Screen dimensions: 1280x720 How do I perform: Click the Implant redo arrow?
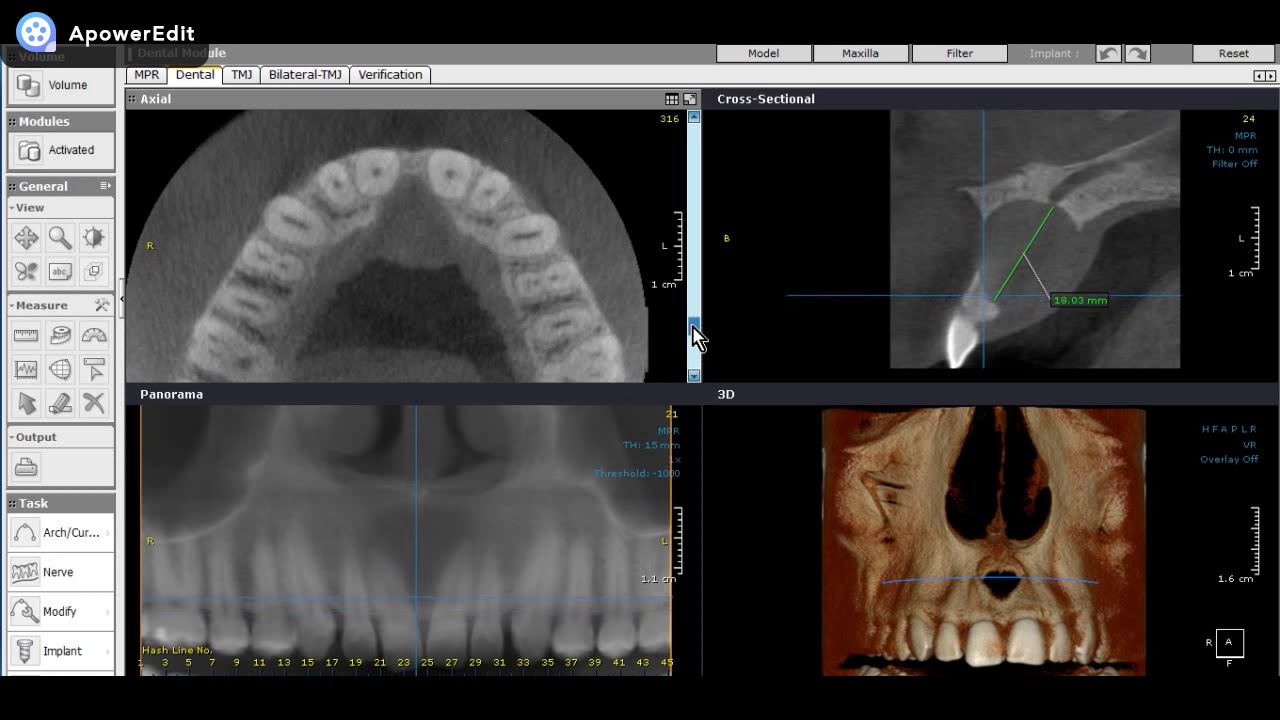(1137, 54)
